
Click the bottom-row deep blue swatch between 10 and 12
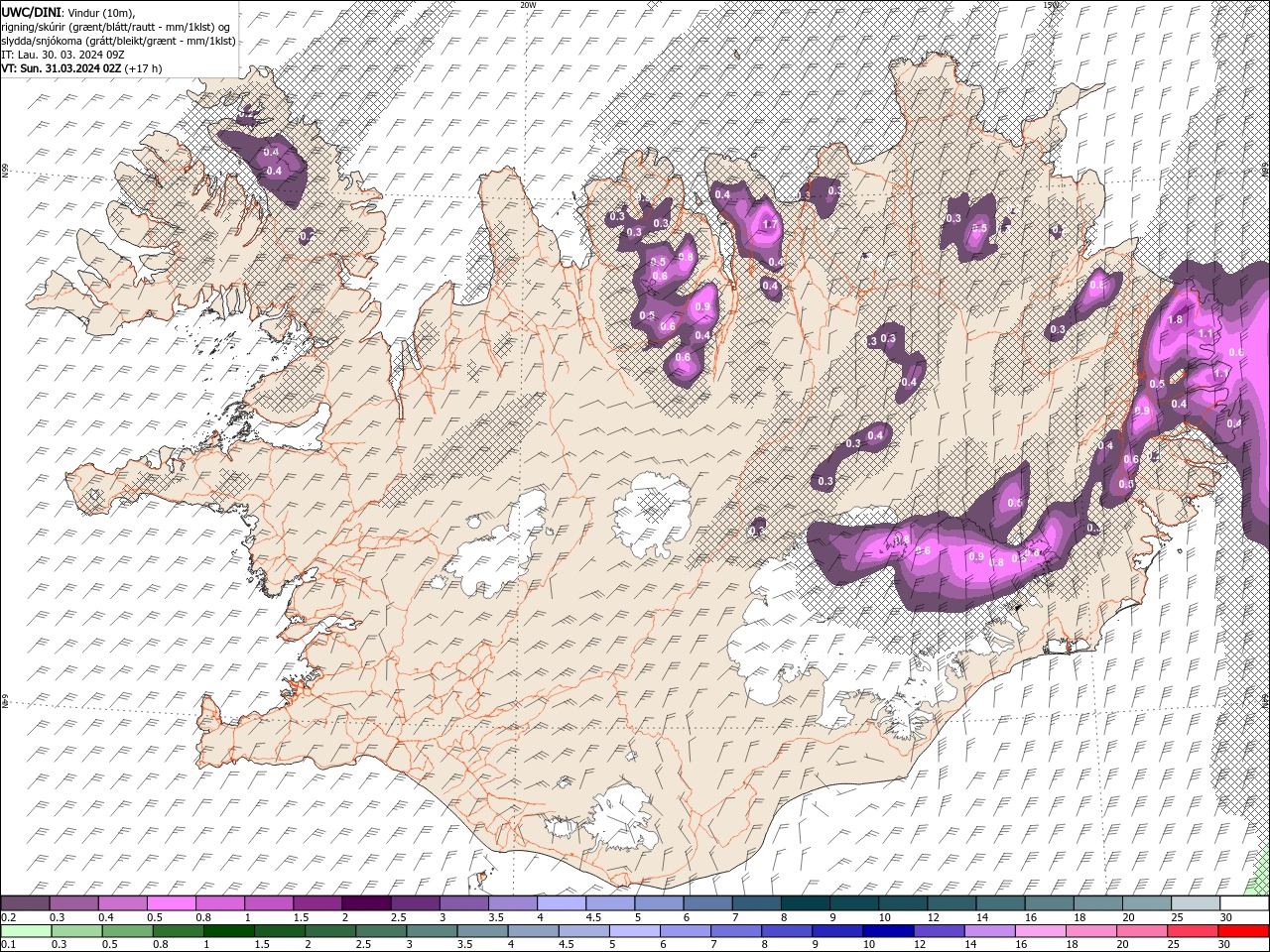point(888,931)
